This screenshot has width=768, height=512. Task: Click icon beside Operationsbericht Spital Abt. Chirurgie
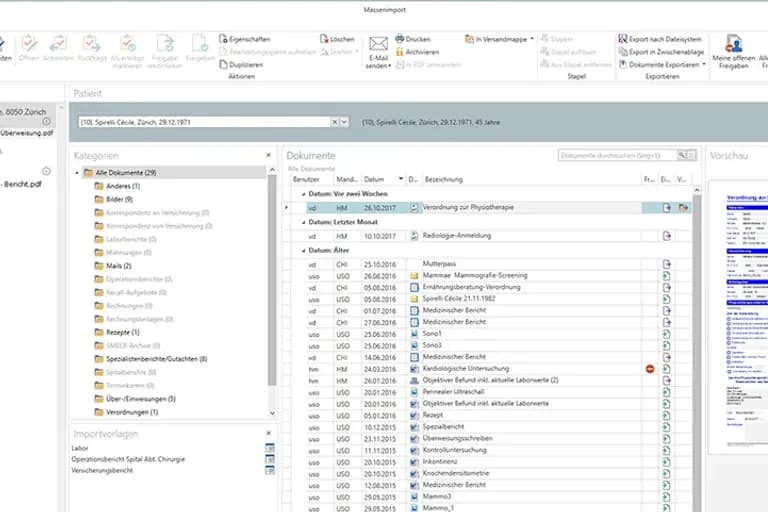click(269, 459)
